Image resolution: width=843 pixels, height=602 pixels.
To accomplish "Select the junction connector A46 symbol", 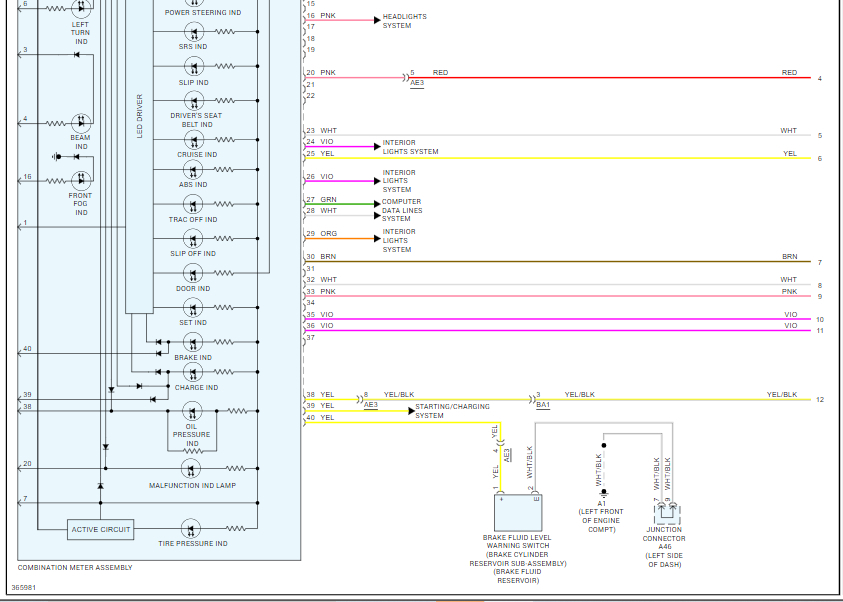I will coord(664,513).
